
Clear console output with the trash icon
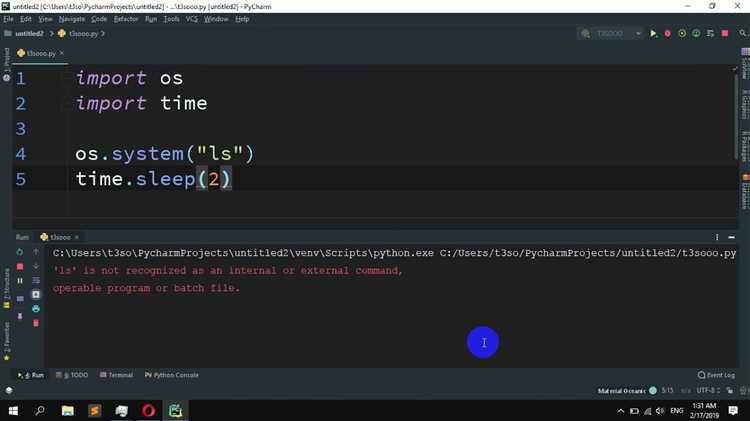coord(36,323)
